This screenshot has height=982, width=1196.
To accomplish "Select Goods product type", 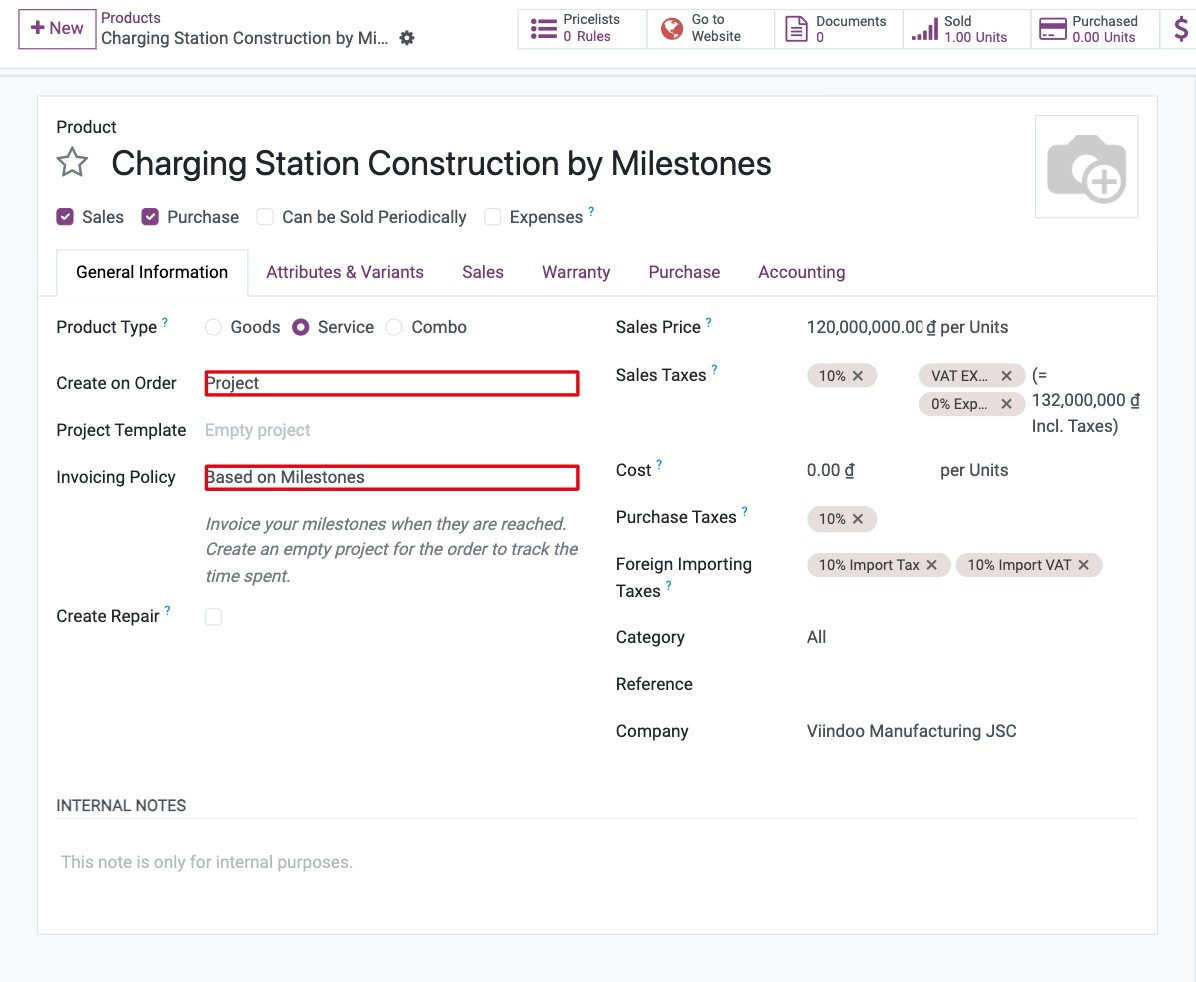I will coord(214,327).
